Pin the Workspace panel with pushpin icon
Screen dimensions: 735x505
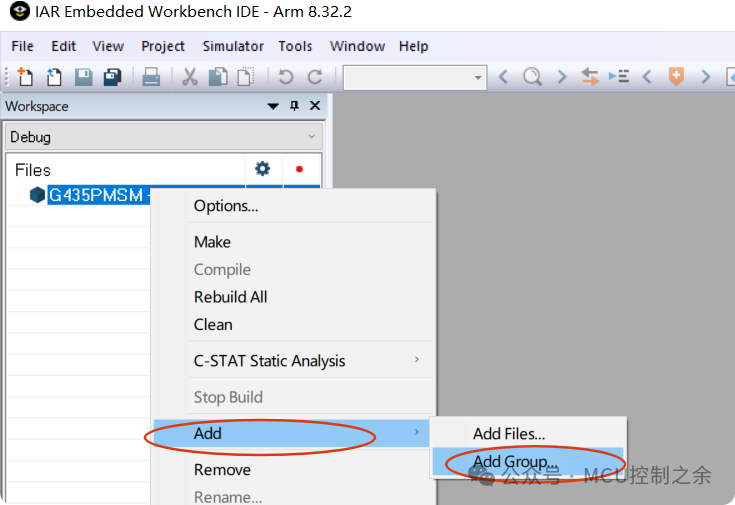click(x=294, y=106)
